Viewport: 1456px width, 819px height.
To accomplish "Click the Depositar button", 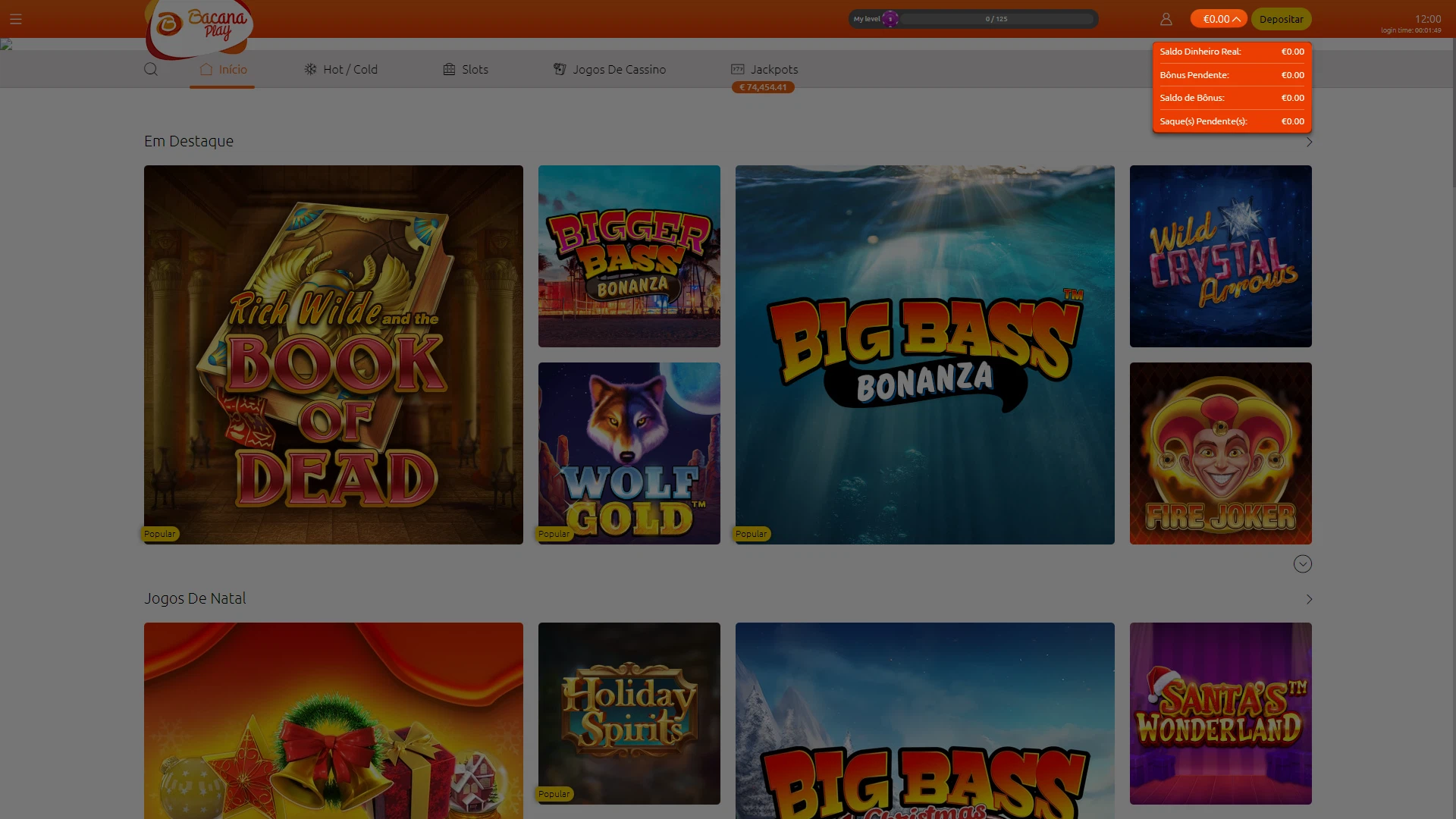I will (1281, 19).
